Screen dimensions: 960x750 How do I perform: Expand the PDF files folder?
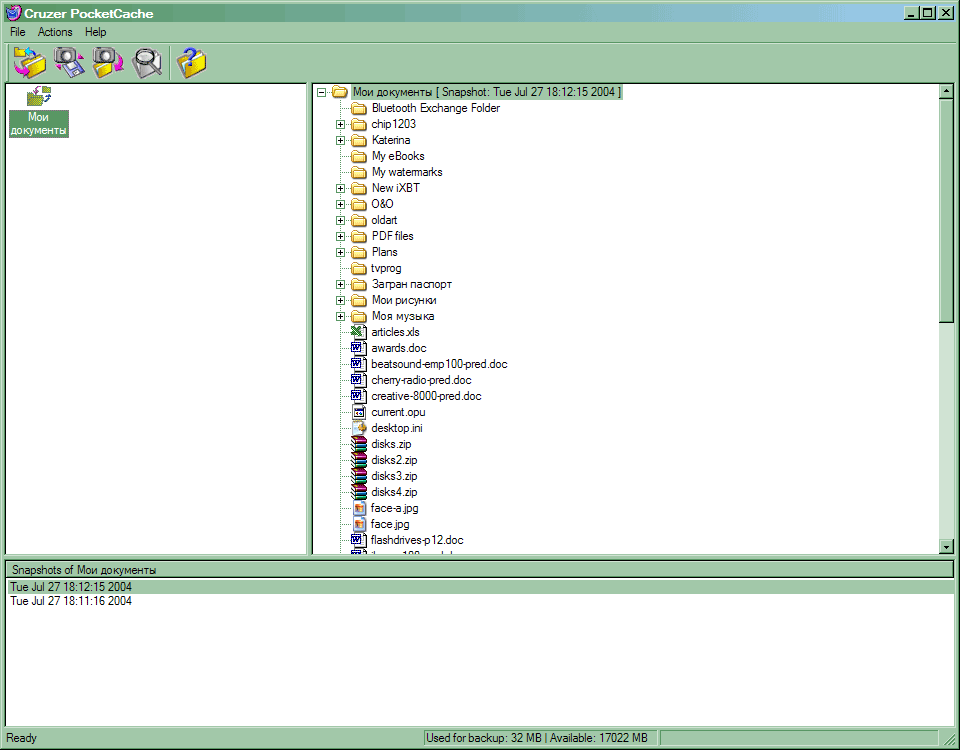341,236
